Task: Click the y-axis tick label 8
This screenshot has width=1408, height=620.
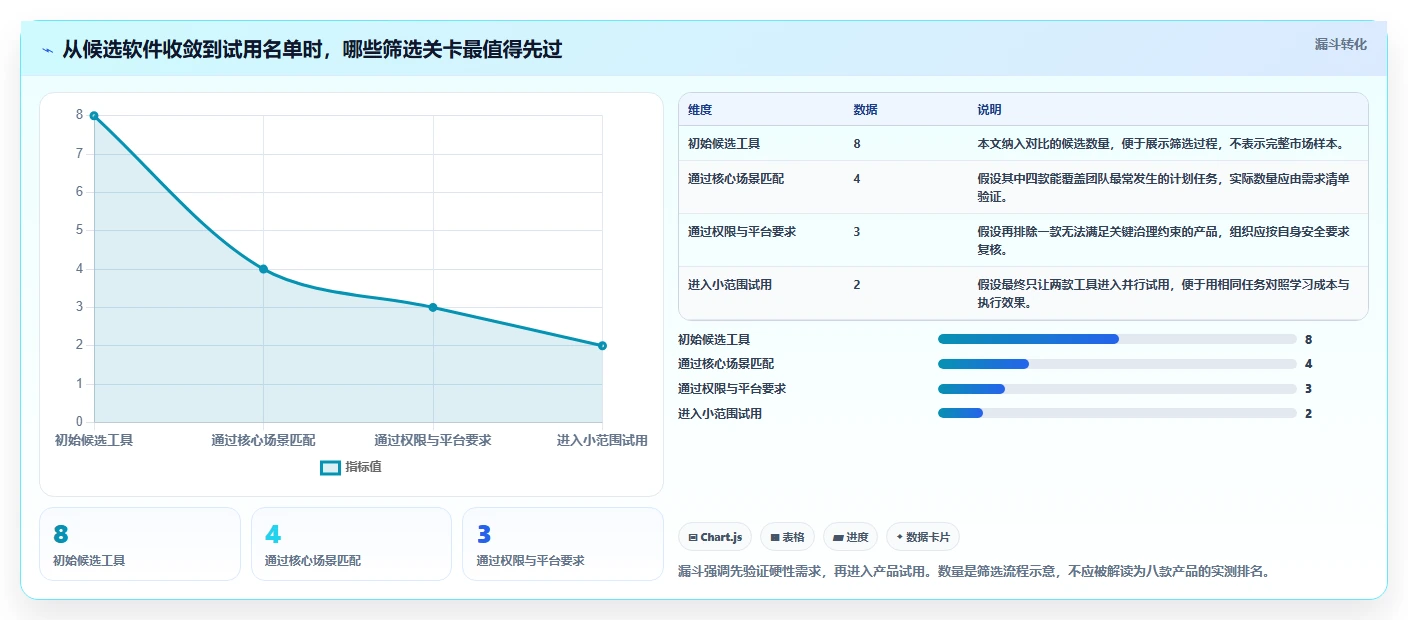Action: pos(79,115)
